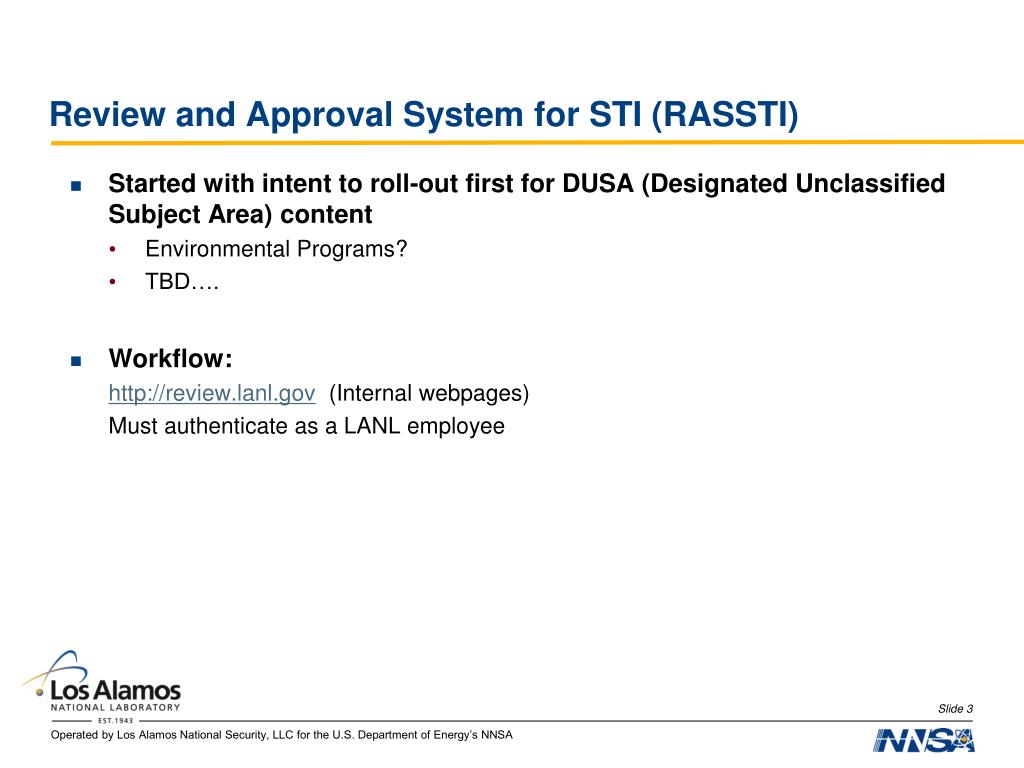Select the slide title 'Review and Approval System for STI (RASSTI)'
The width and height of the screenshot is (1024, 768).
(424, 114)
